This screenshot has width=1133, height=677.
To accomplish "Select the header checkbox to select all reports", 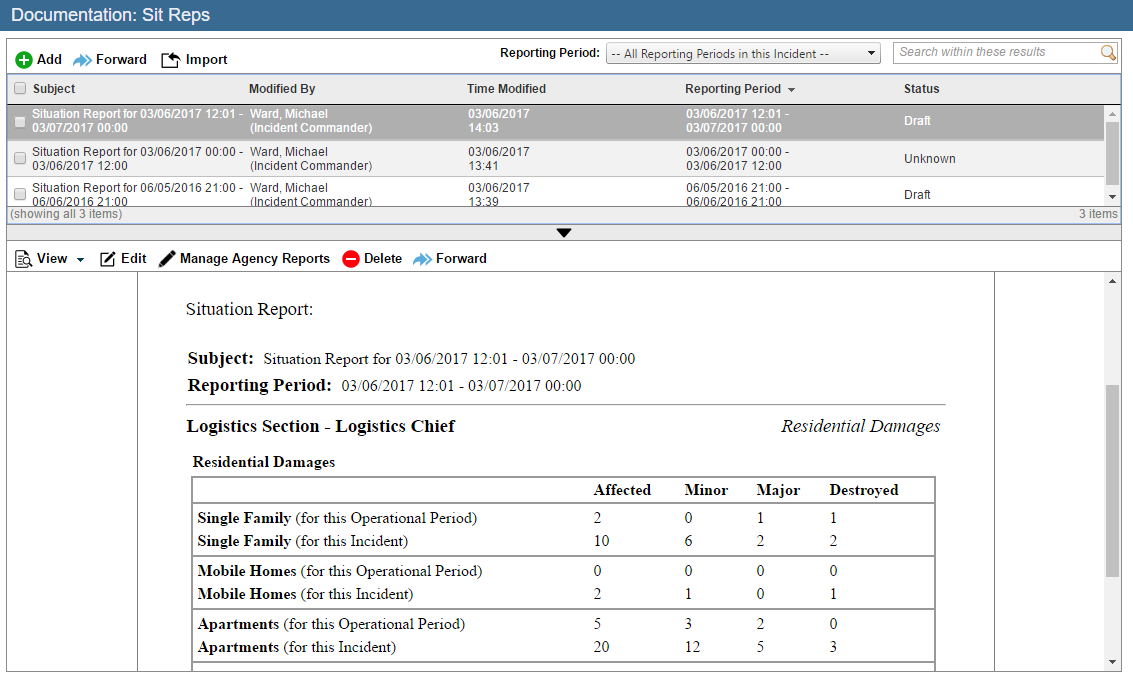I will [x=19, y=88].
